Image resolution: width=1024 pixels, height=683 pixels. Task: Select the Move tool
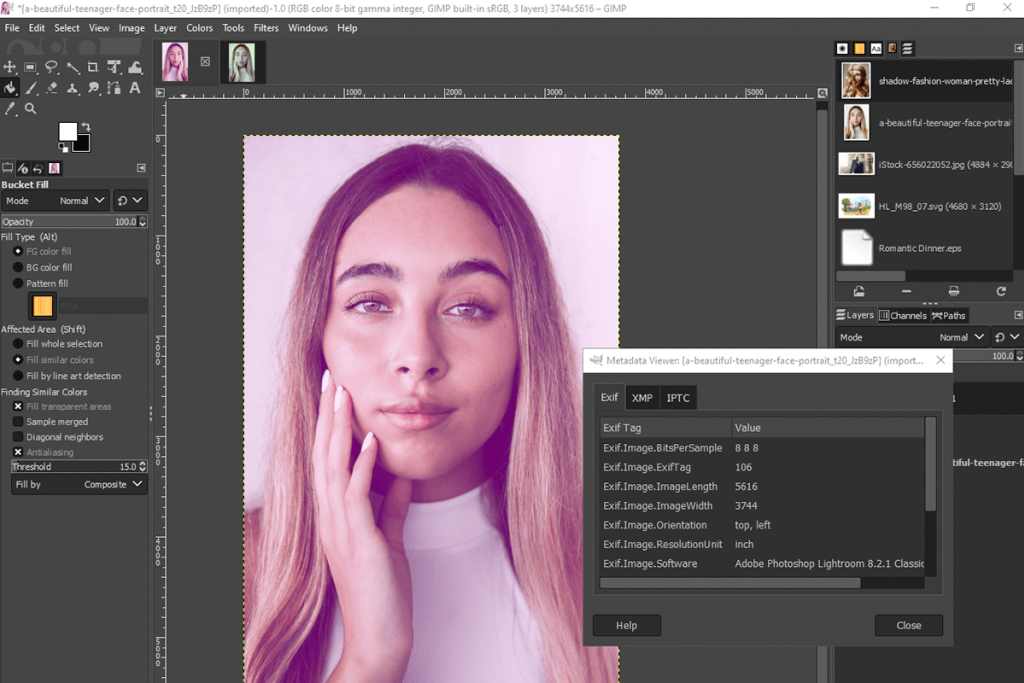[10, 66]
